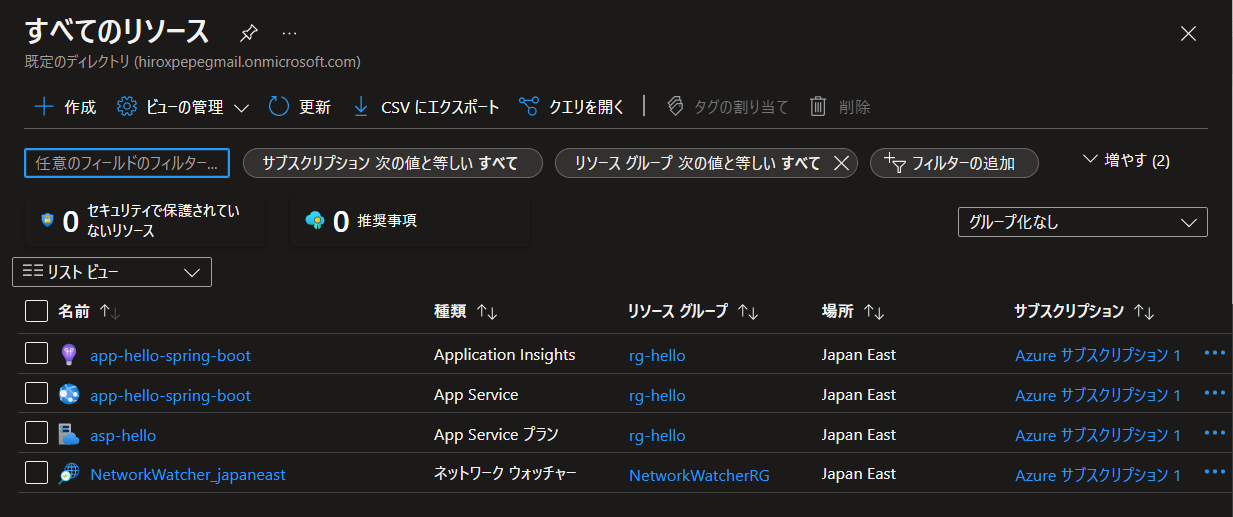The width and height of the screenshot is (1233, 517).
Task: Click the asp-hello plan icon
Action: [x=69, y=434]
